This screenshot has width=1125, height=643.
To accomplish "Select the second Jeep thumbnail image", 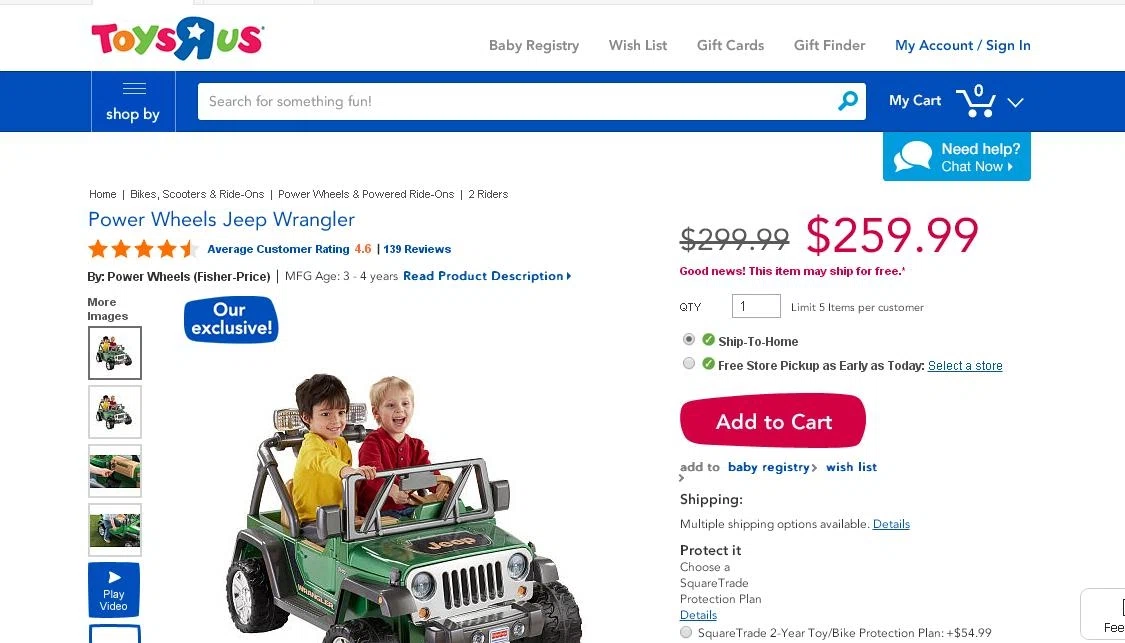I will (115, 412).
